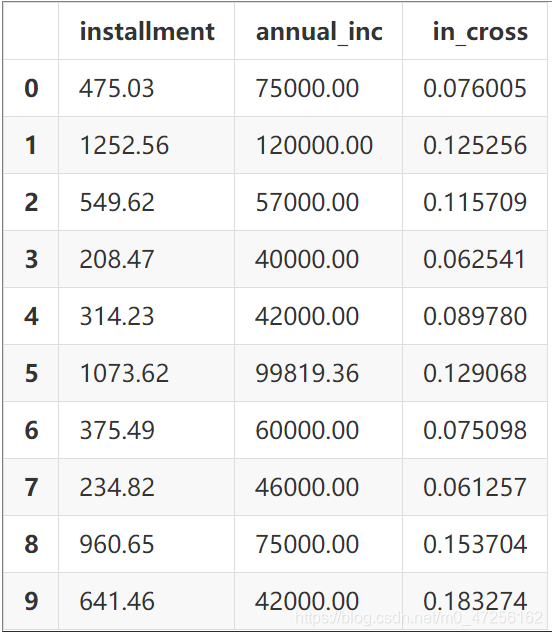
Task: Click installment value 234.82
Action: (x=117, y=487)
